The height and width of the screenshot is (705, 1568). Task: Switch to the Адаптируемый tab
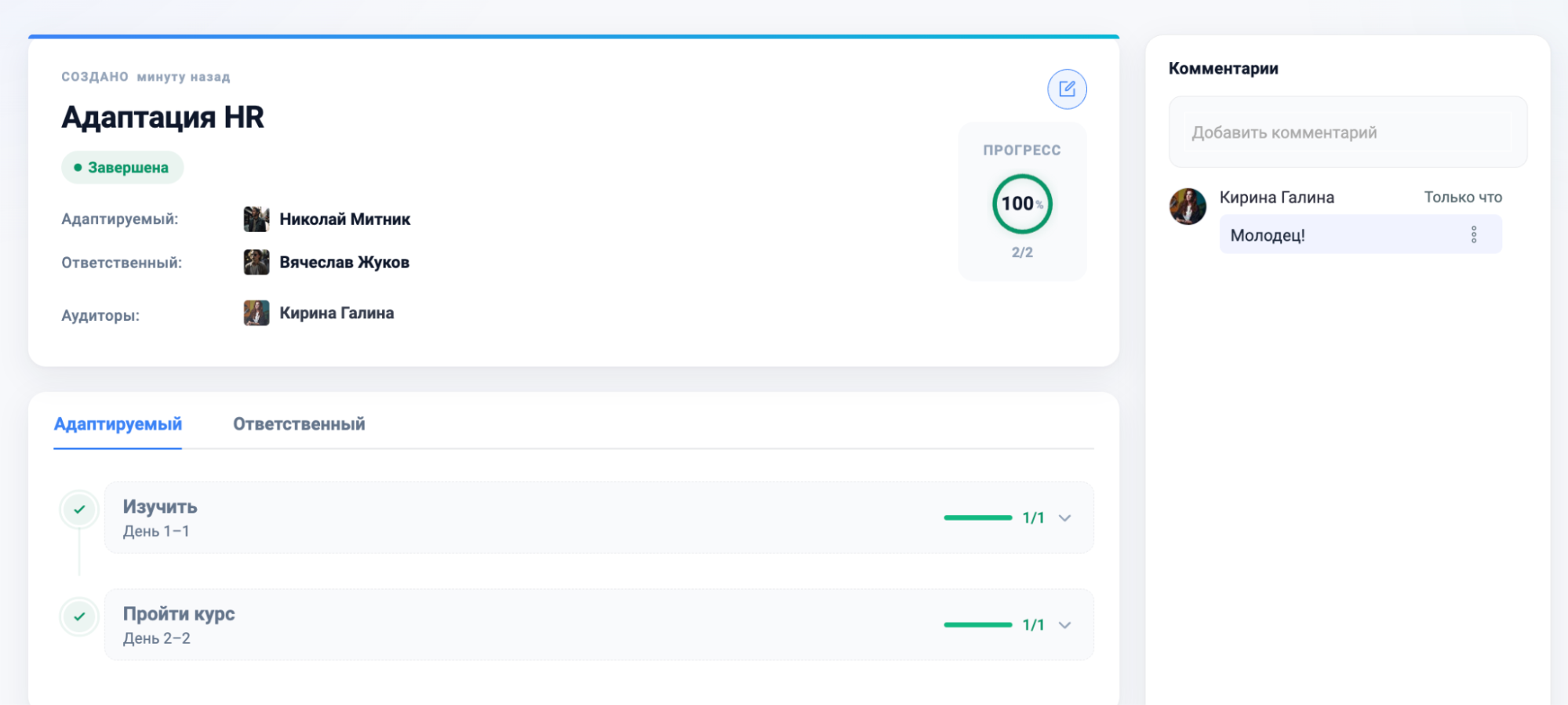coord(118,424)
